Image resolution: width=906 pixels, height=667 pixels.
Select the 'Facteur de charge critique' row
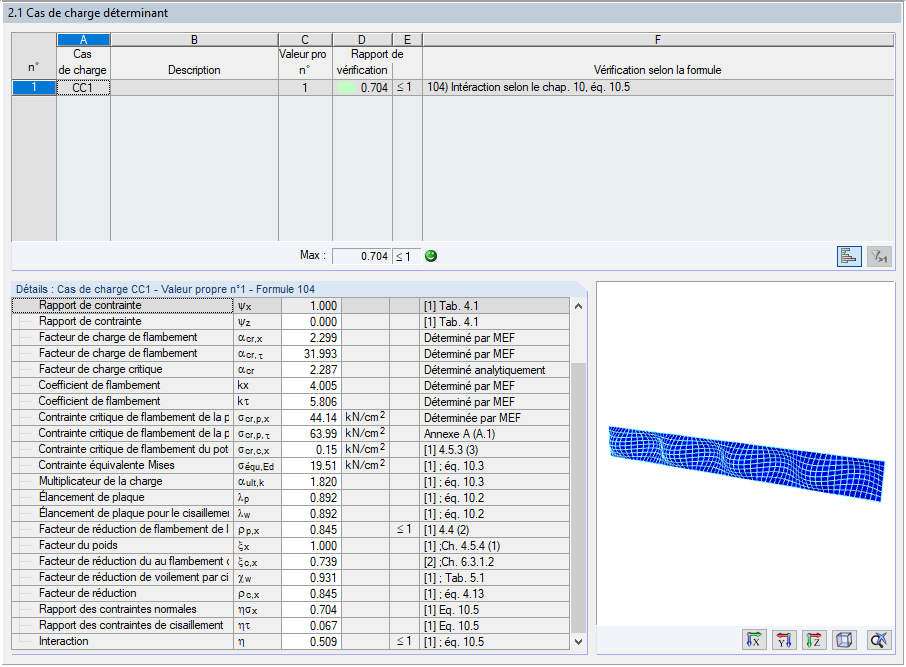point(291,369)
